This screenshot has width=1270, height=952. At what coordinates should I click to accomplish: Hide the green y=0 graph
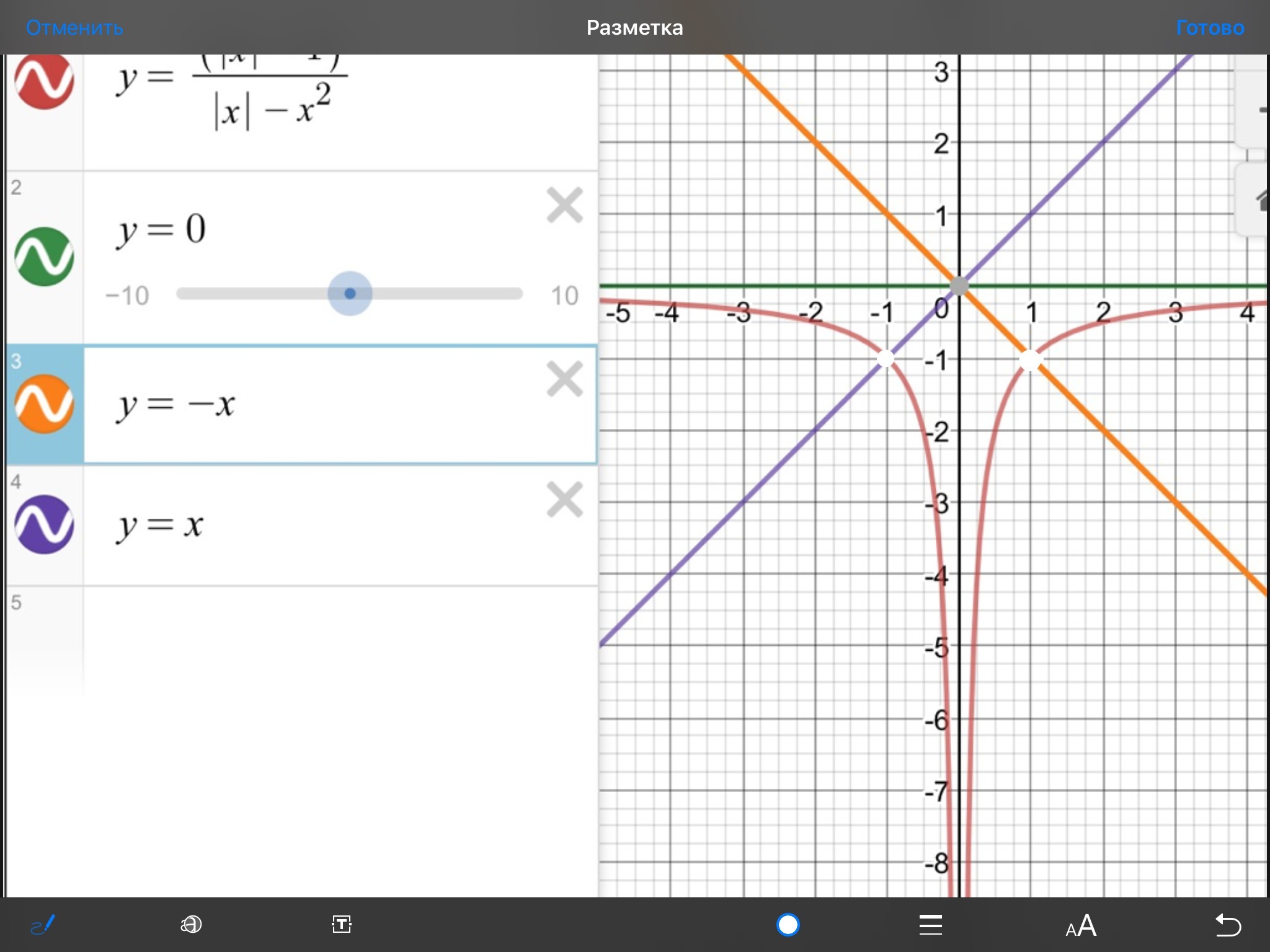pos(44,256)
